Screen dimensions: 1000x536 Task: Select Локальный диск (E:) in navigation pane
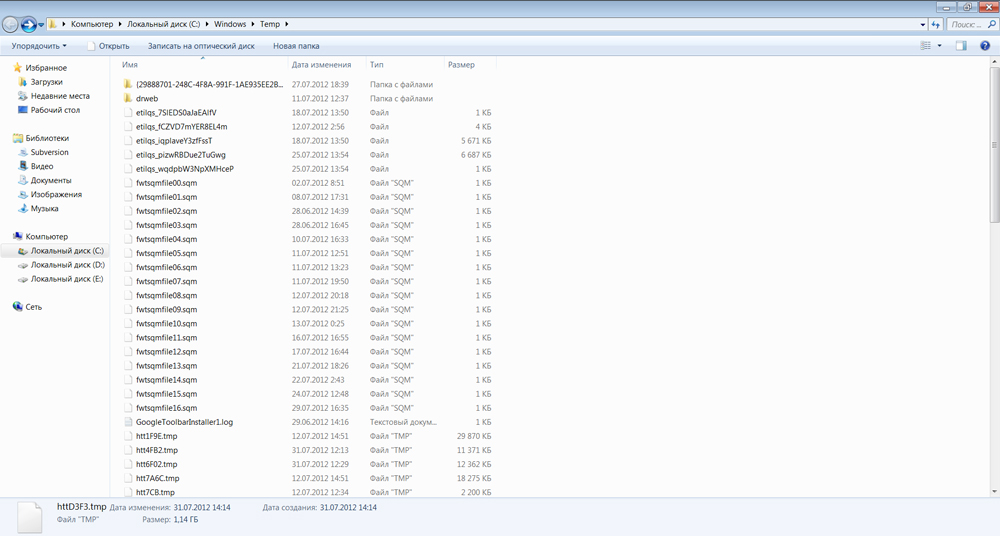click(x=67, y=279)
